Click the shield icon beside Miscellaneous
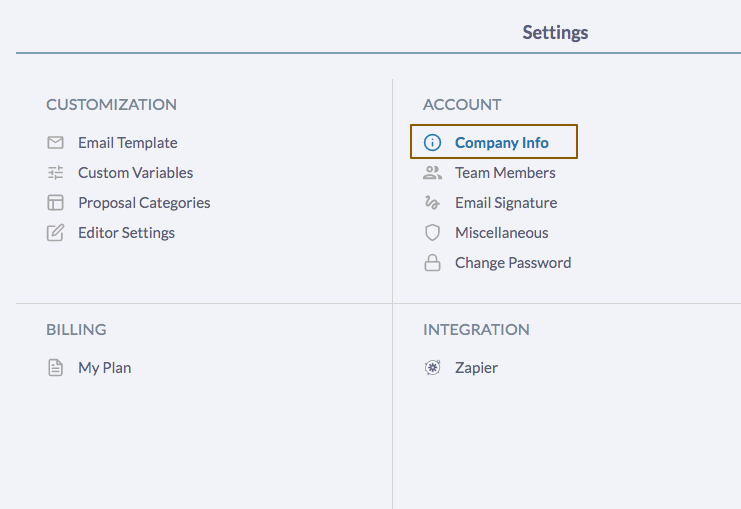Screen dimensions: 741x509 click(432, 233)
